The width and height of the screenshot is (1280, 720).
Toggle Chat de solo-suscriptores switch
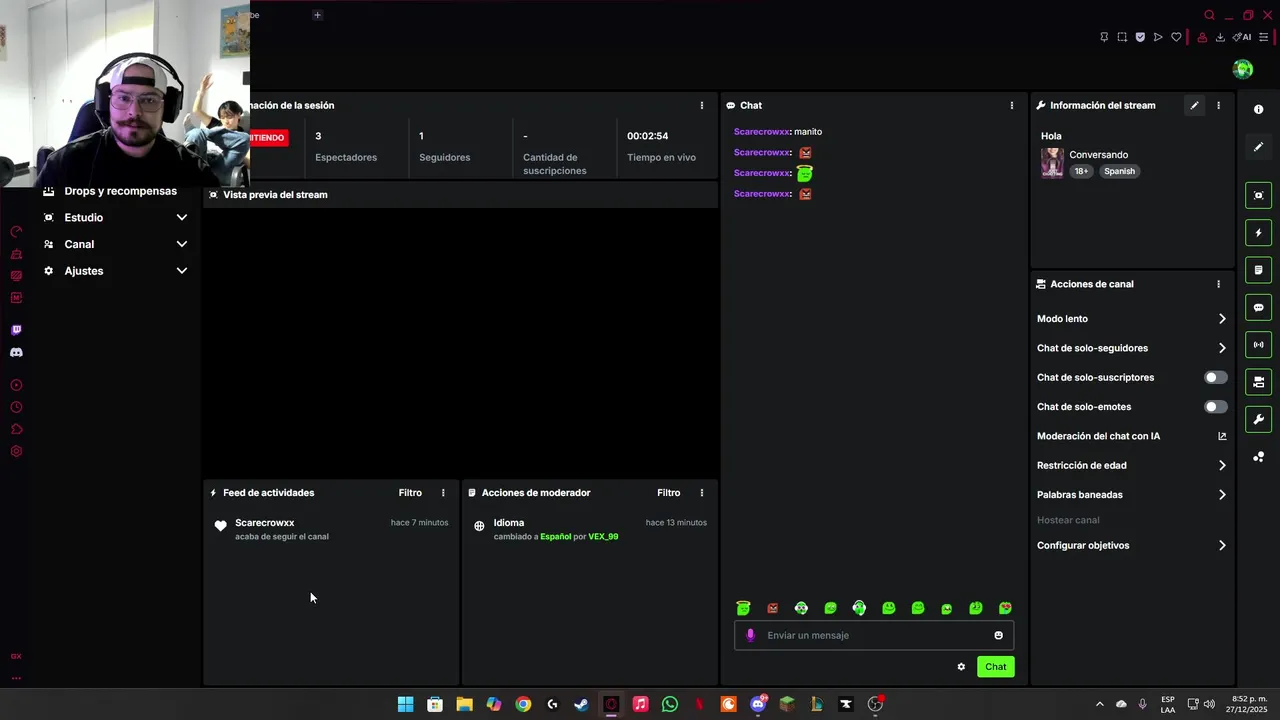1216,377
